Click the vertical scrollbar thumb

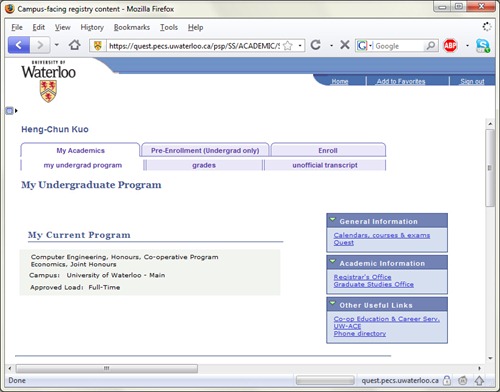[x=490, y=168]
